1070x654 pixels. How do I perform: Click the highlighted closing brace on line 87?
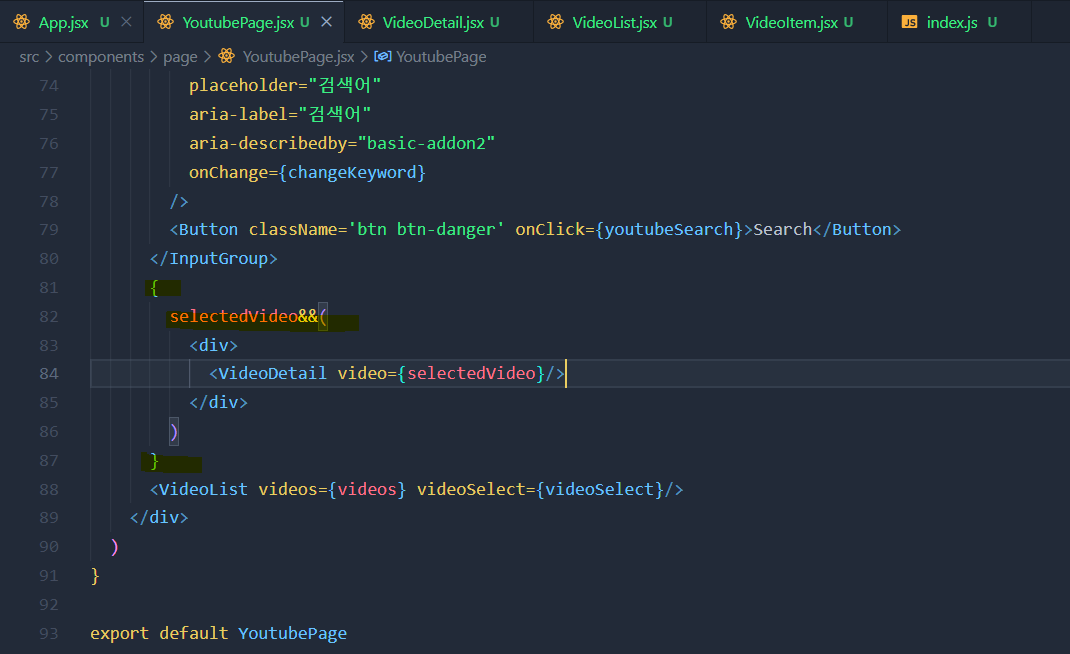pyautogui.click(x=154, y=461)
